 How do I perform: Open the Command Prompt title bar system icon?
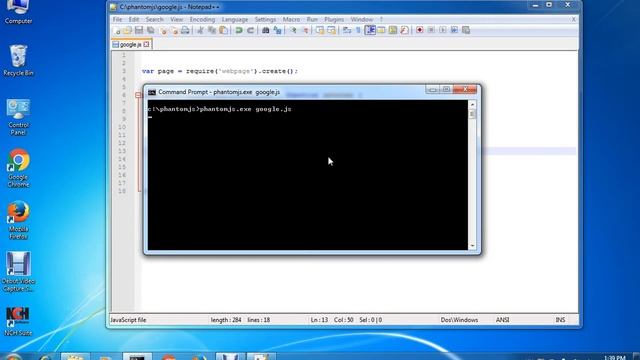click(152, 93)
